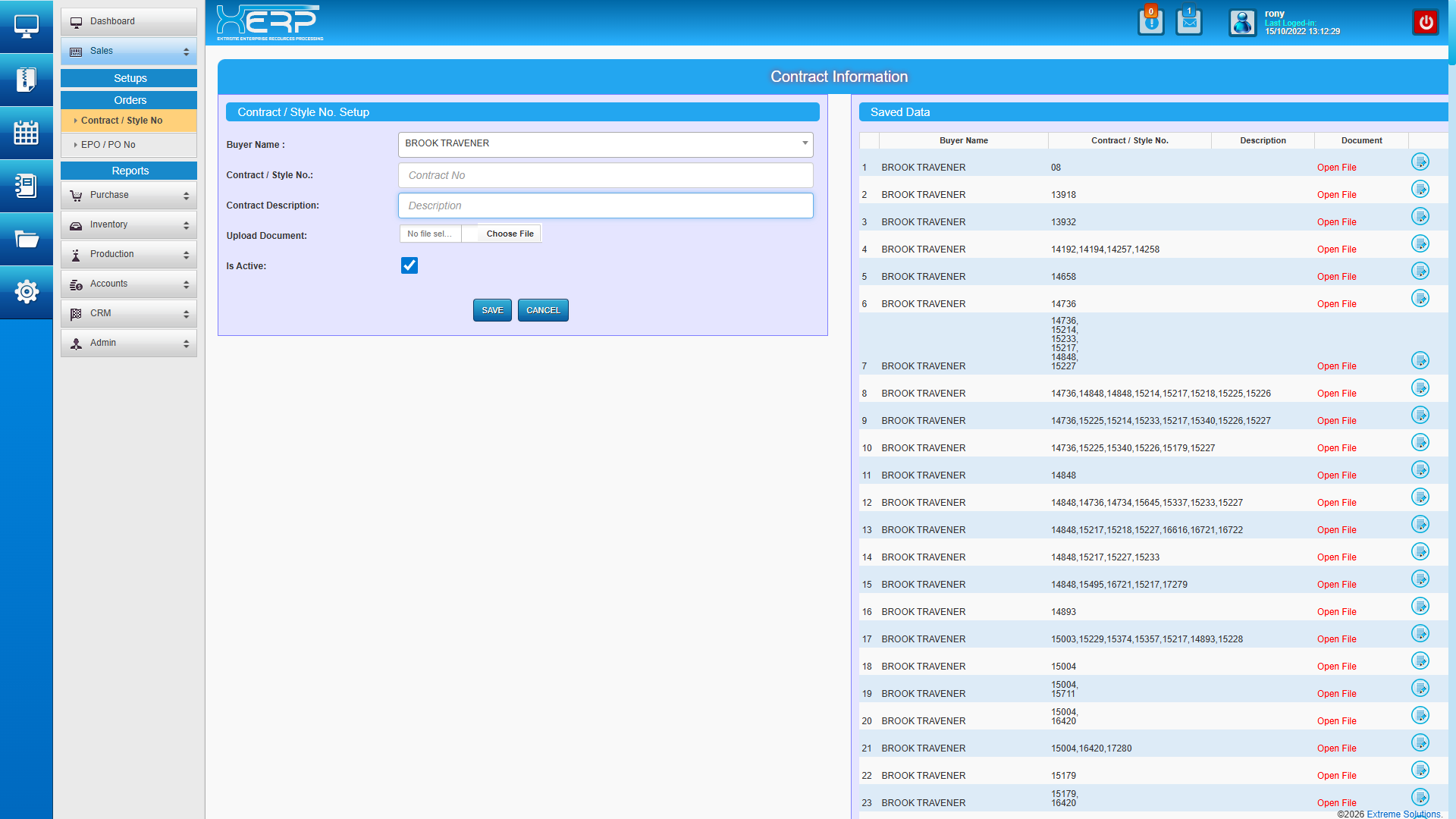Click the calendar icon in left sidebar
The height and width of the screenshot is (819, 1456).
pyautogui.click(x=27, y=133)
